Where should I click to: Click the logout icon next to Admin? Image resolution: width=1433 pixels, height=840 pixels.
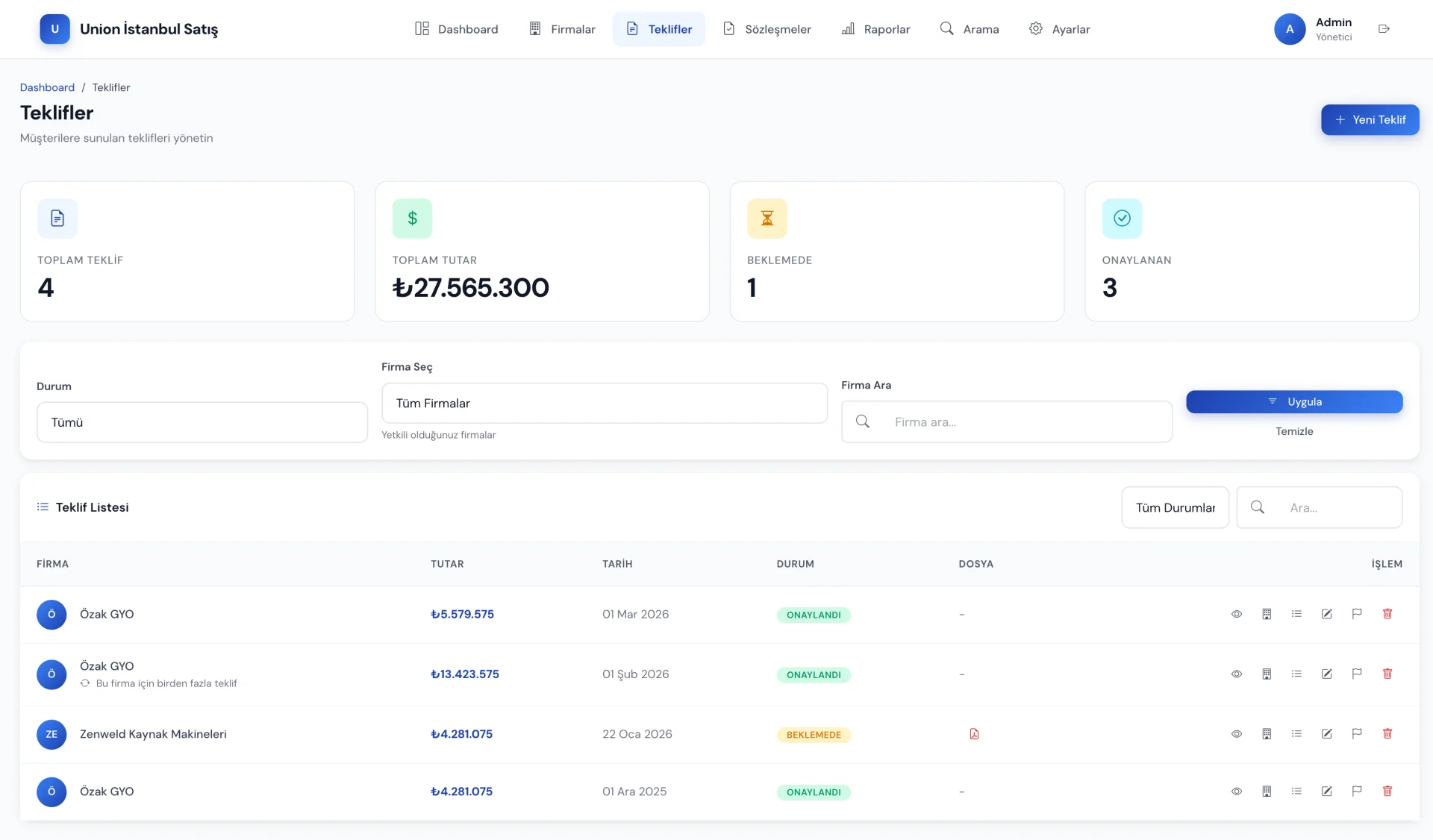1384,29
